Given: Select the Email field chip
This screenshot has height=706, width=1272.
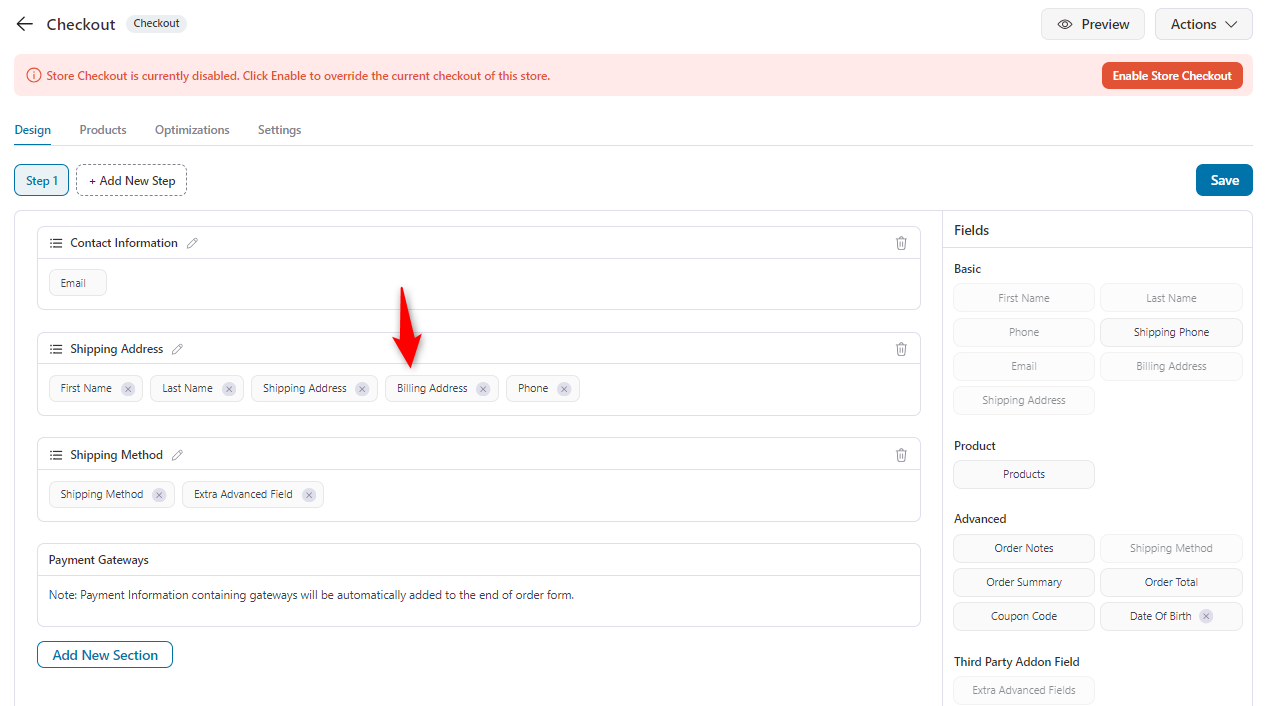Looking at the screenshot, I should (x=78, y=283).
